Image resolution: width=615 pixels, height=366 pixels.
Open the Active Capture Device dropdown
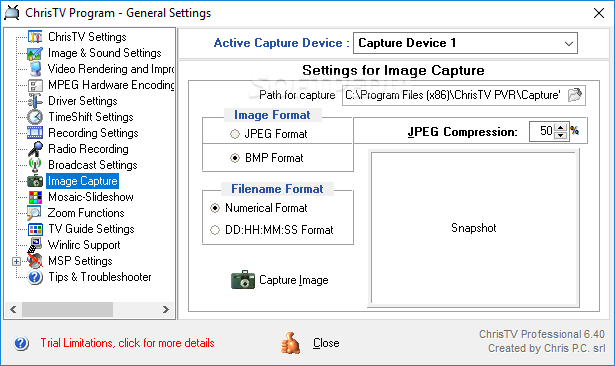point(465,43)
